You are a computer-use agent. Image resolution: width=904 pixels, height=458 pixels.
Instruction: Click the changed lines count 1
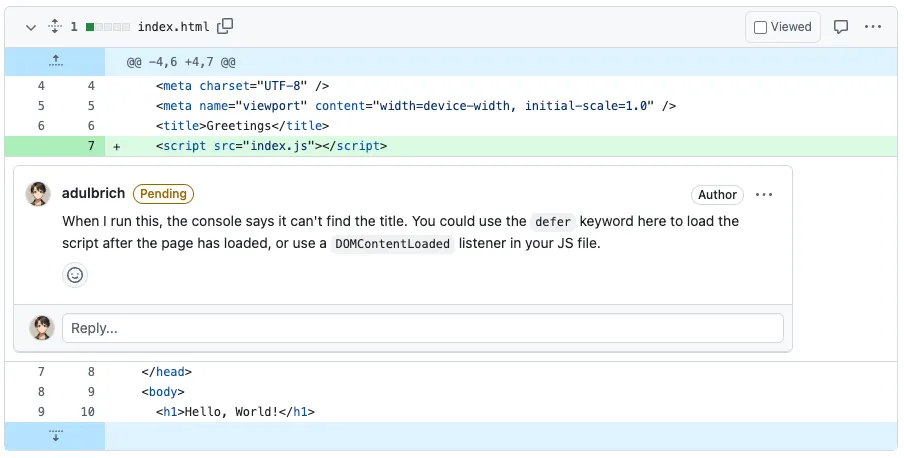tap(74, 27)
